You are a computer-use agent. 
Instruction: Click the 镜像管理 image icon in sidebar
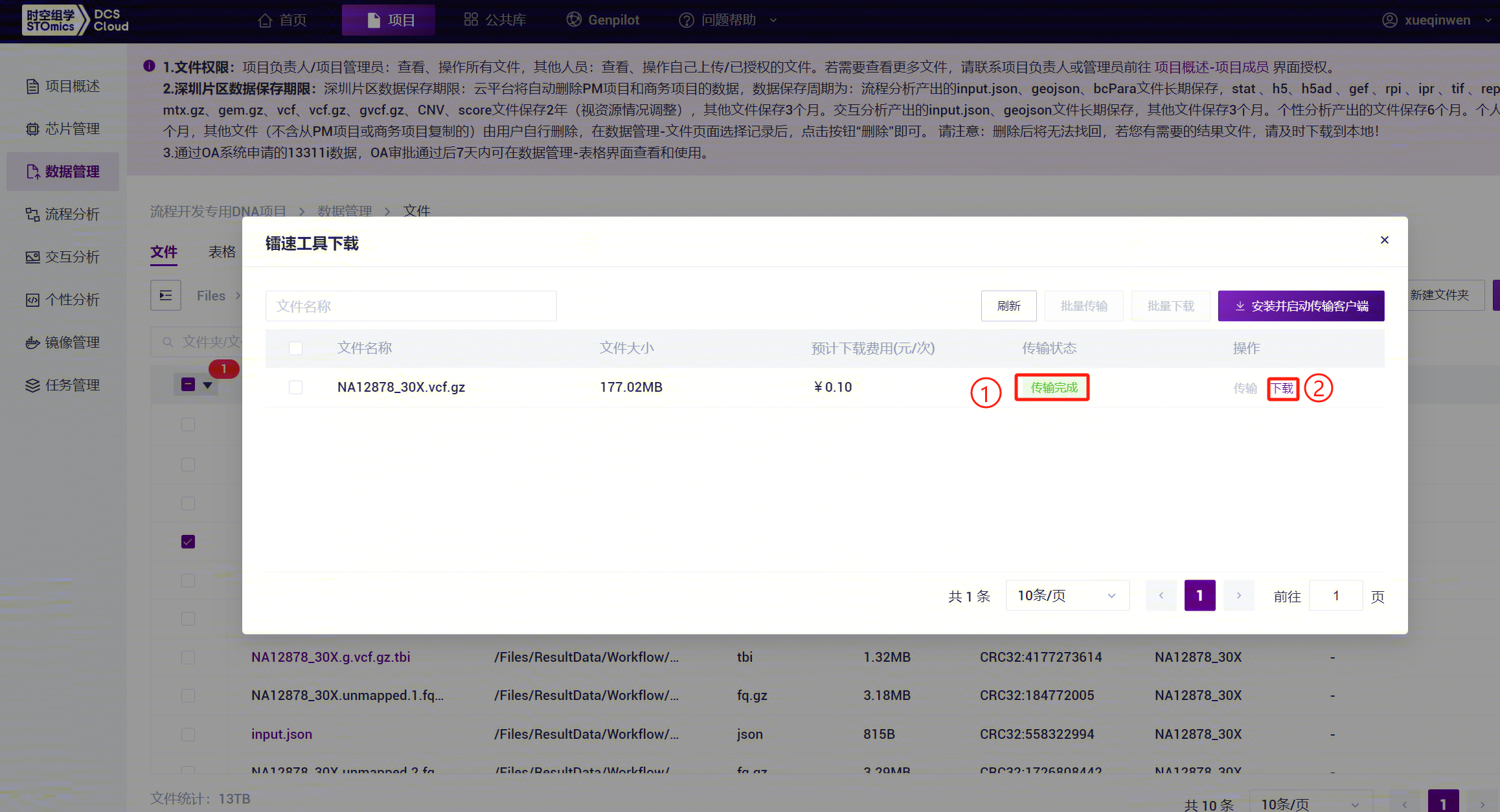pos(32,343)
